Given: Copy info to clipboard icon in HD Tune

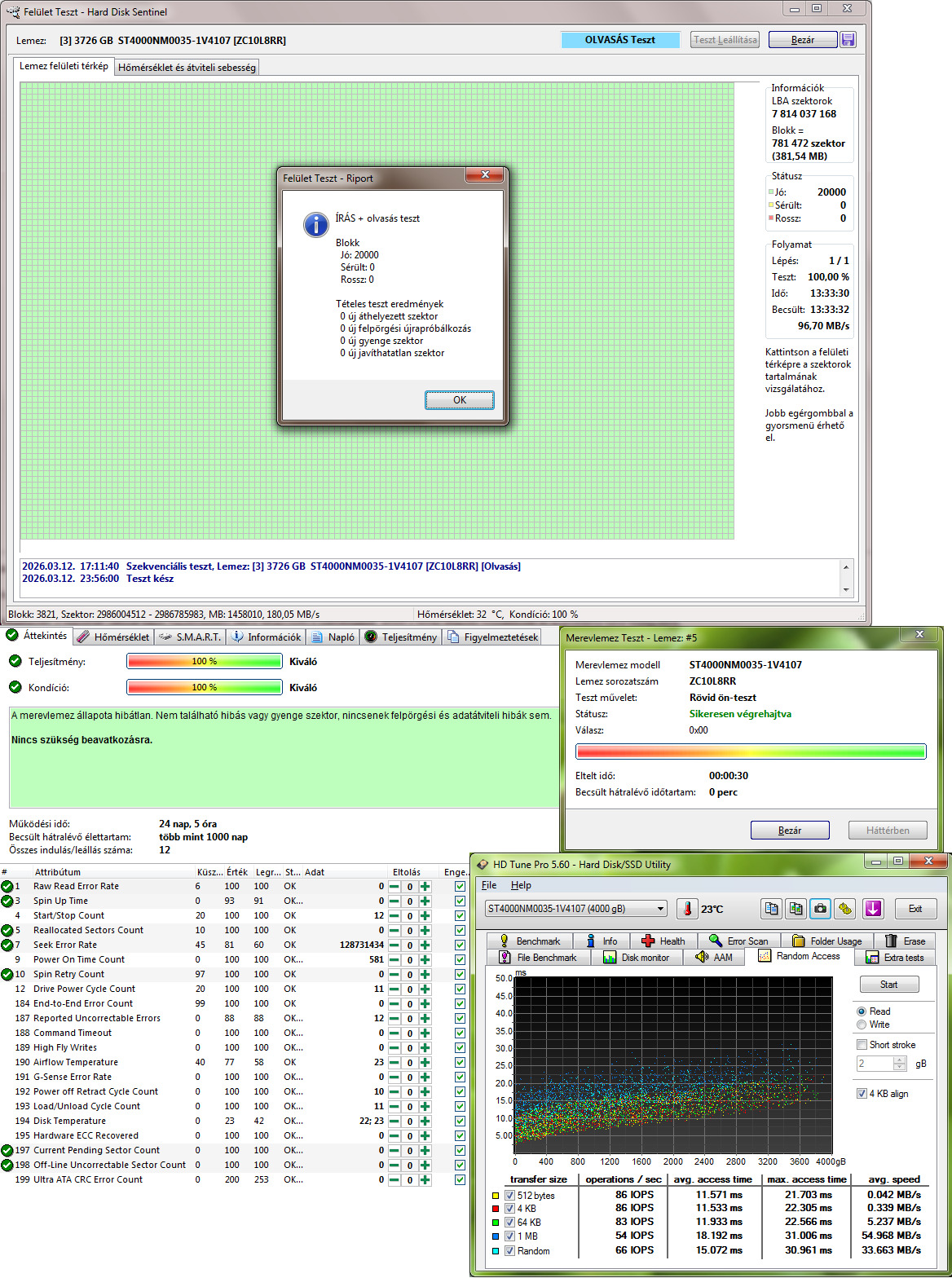Looking at the screenshot, I should click(772, 909).
